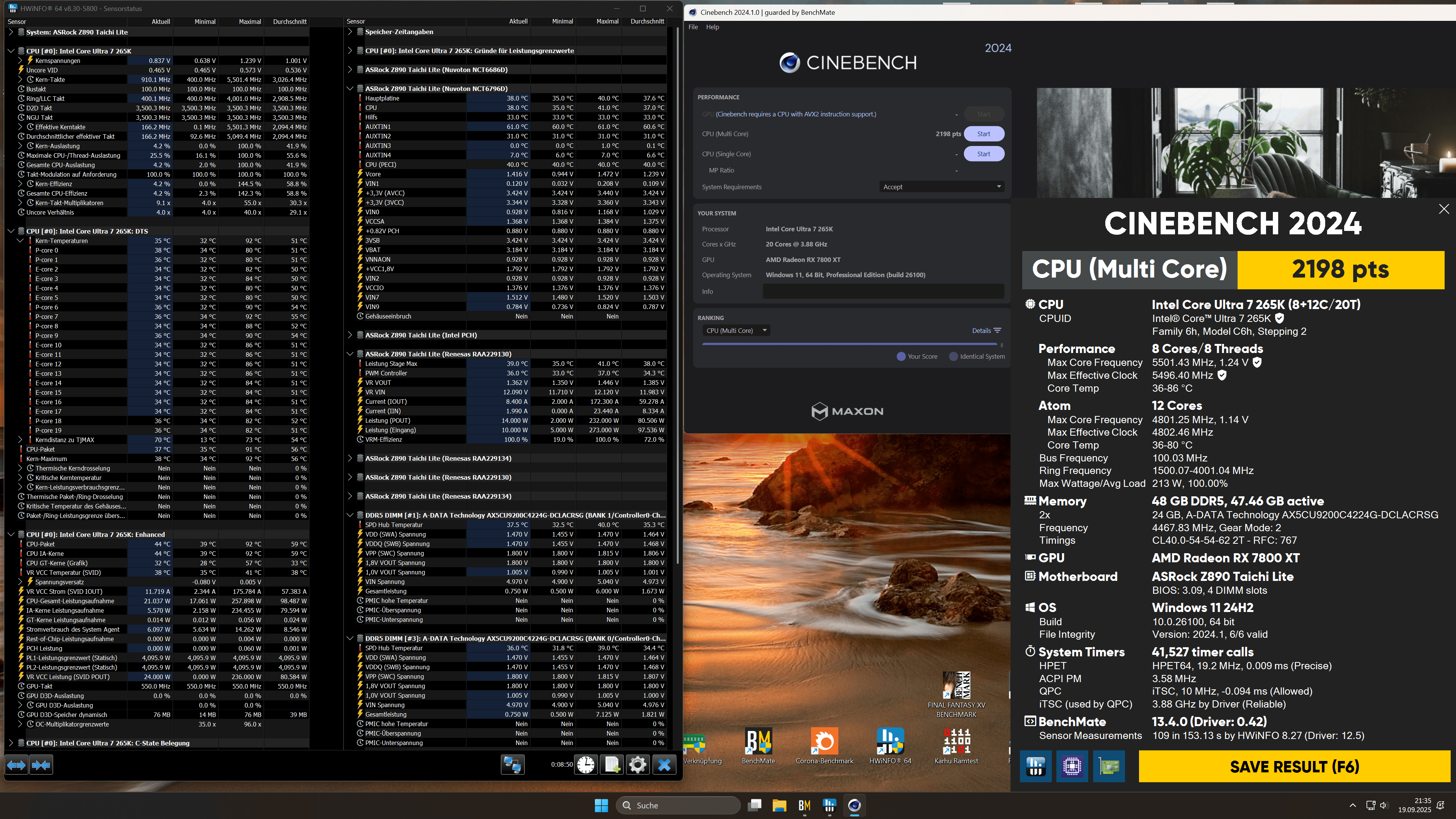Click the GPU card icon in BenchMate panel
1456x819 pixels.
click(1108, 766)
